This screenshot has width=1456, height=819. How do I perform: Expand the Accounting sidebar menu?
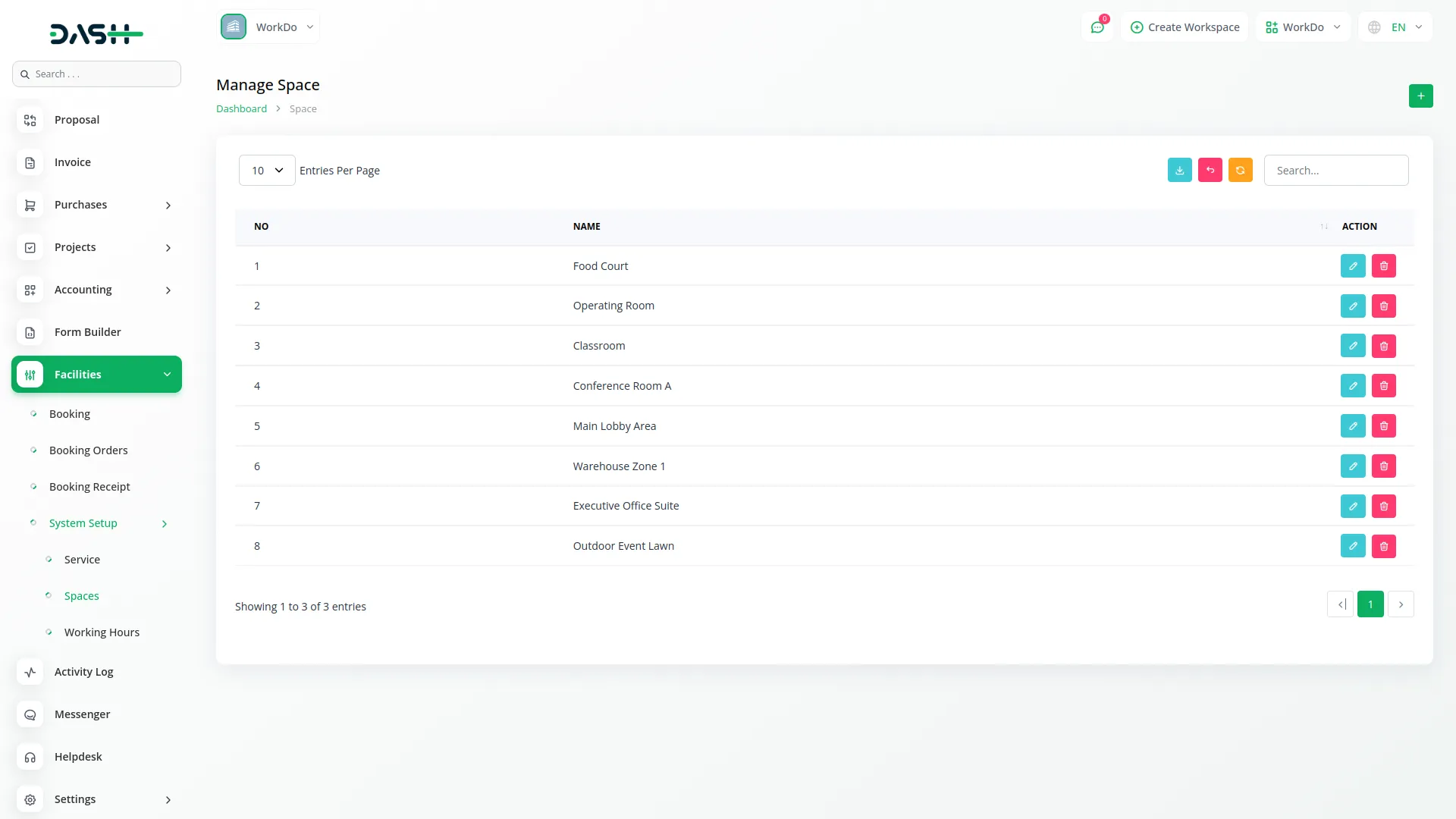pyautogui.click(x=96, y=290)
